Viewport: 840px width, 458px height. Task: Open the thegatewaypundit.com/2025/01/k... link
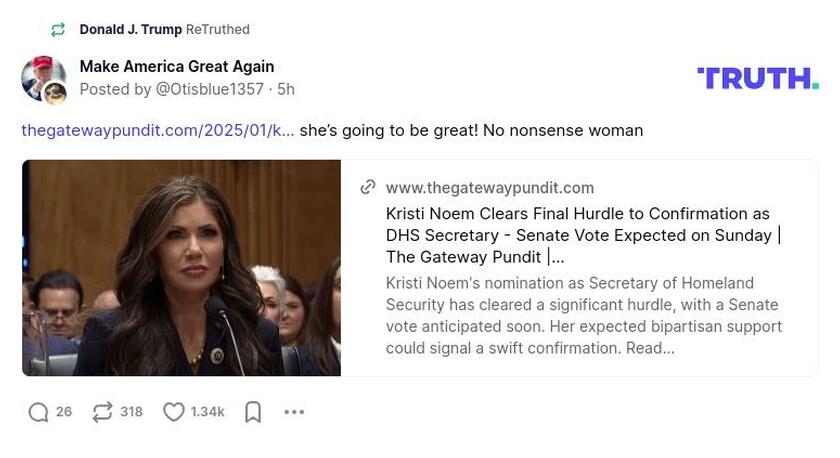coord(158,131)
